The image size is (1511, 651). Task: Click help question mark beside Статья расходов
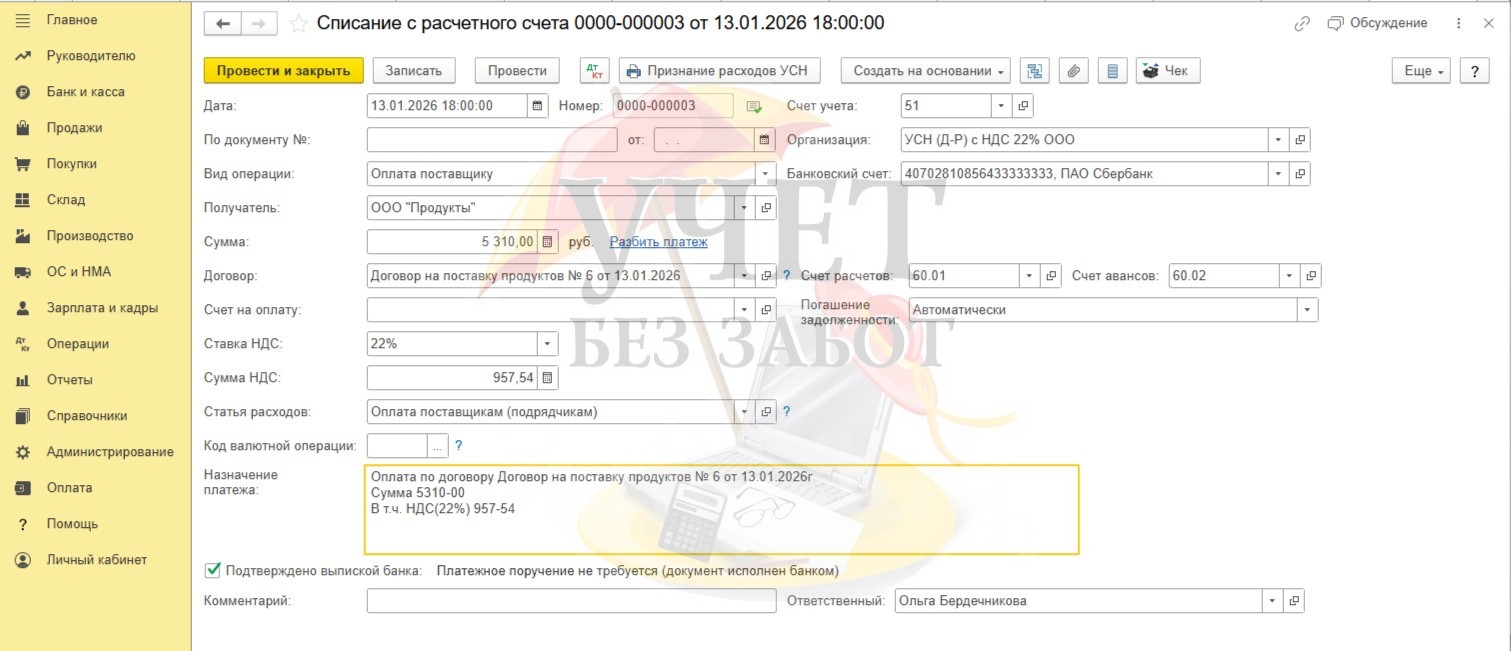(786, 412)
